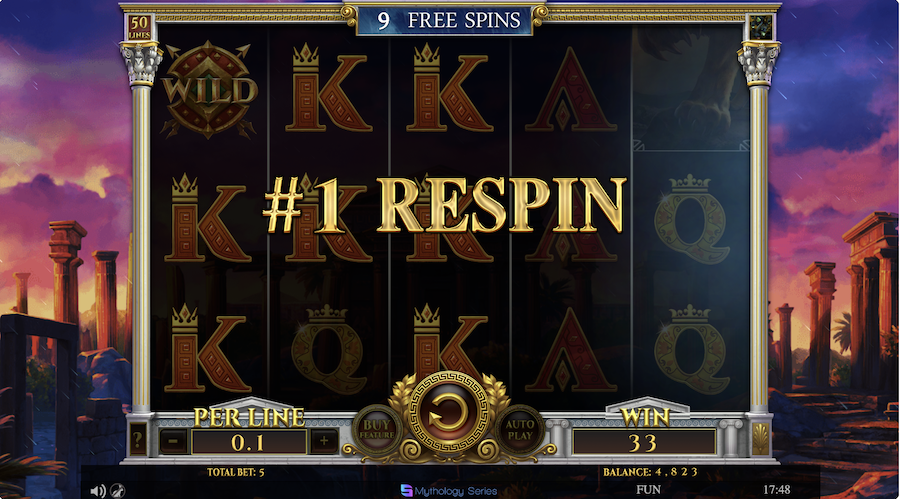Click the Balance readout

[x=650, y=472]
